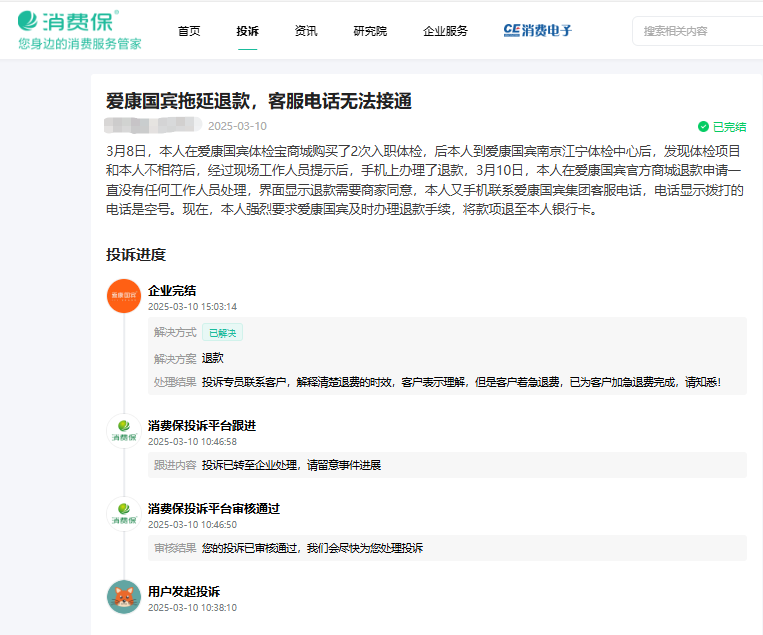The height and width of the screenshot is (635, 763).
Task: Click 投诉已转至企业处理 follow-up text
Action: pyautogui.click(x=291, y=465)
